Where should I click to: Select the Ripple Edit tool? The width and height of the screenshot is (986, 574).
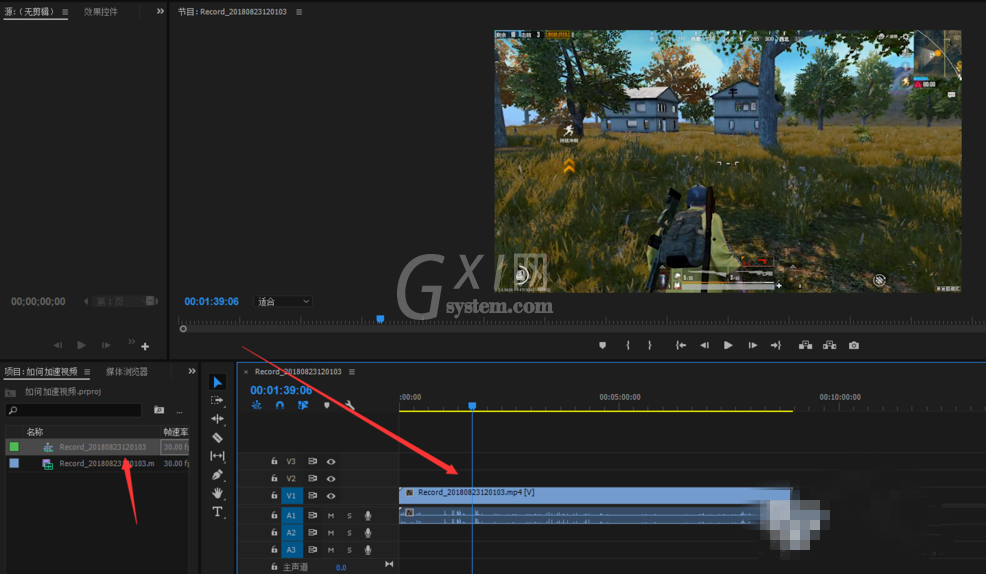[x=217, y=419]
